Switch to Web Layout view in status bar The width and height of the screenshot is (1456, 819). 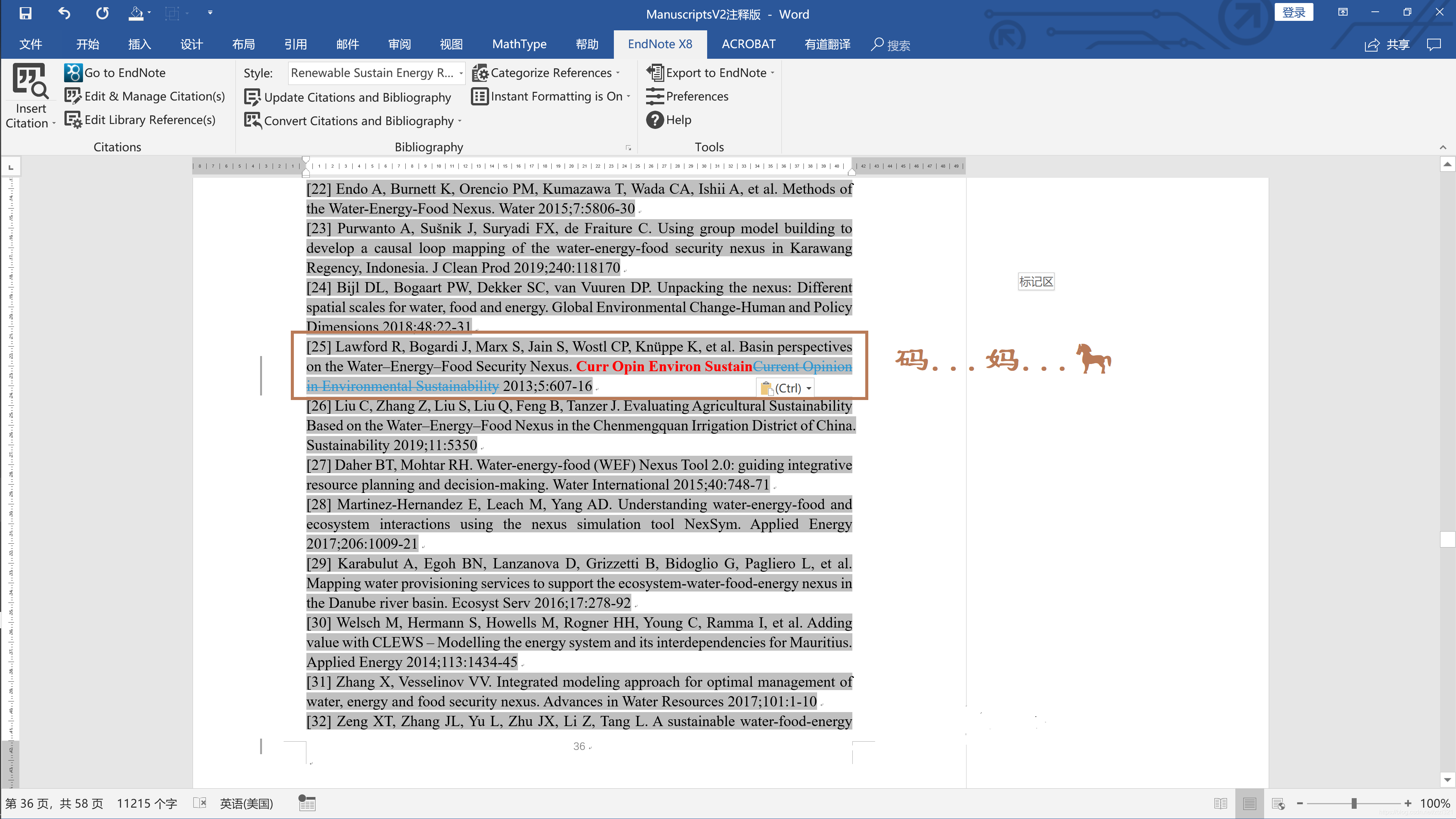click(1278, 803)
